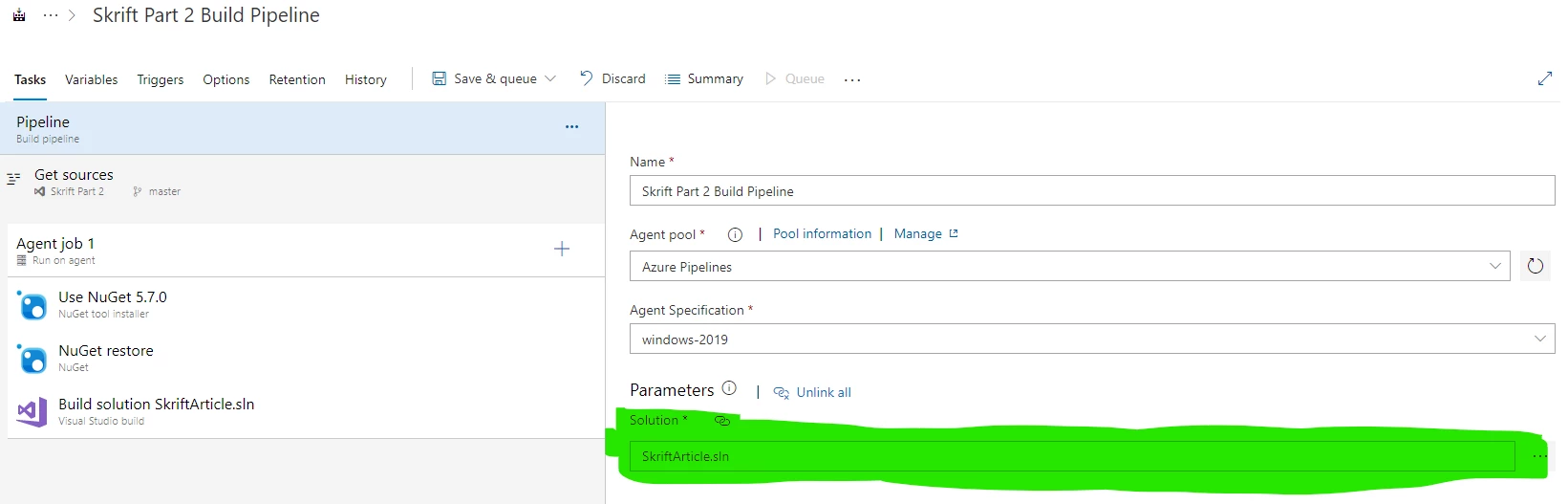Click the Queue button
Screen dimensions: 1568x504
[x=795, y=78]
